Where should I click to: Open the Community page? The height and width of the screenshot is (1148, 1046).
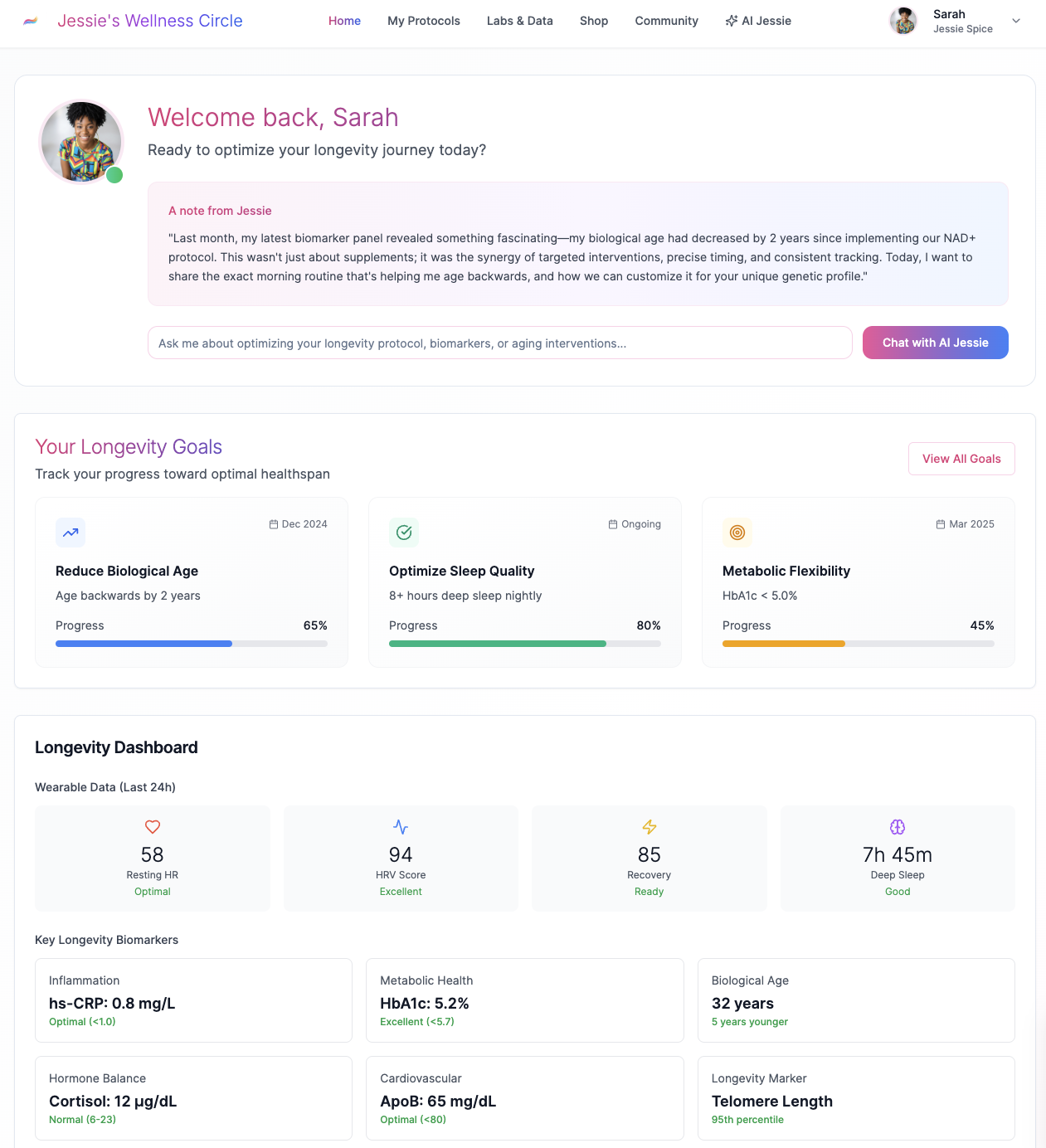(x=666, y=21)
